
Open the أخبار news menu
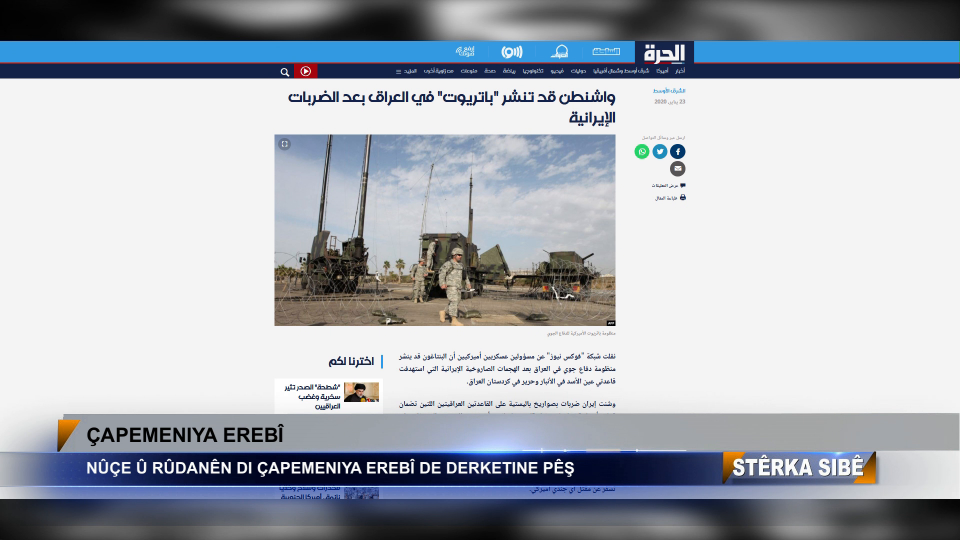(x=680, y=71)
